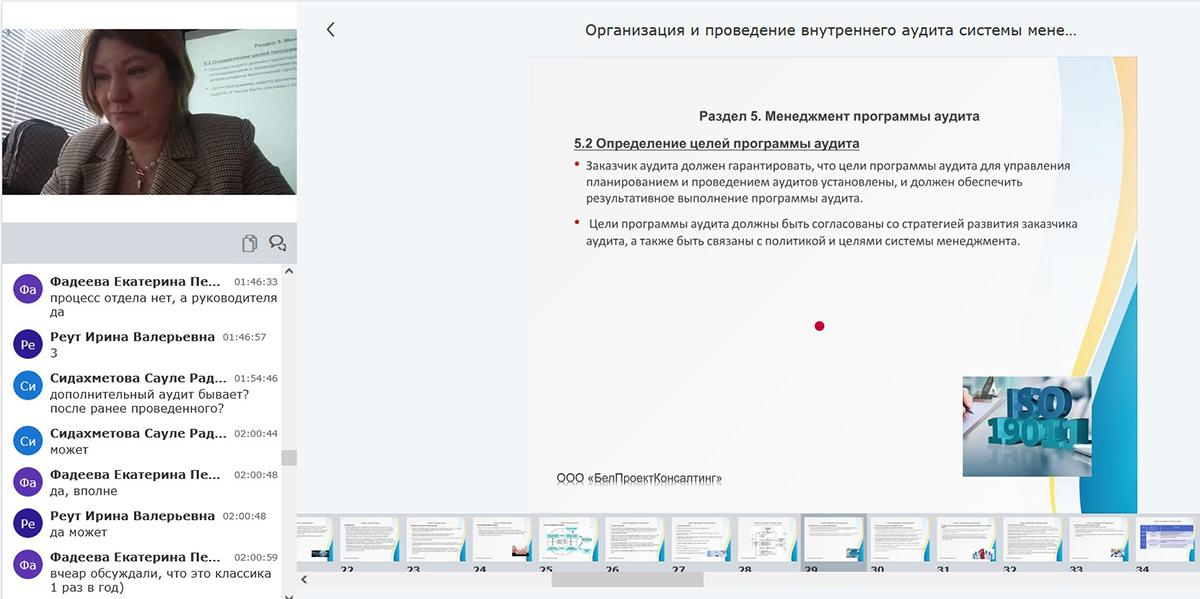Select slide 34 thumbnail
The image size is (1200, 599).
click(x=1163, y=539)
